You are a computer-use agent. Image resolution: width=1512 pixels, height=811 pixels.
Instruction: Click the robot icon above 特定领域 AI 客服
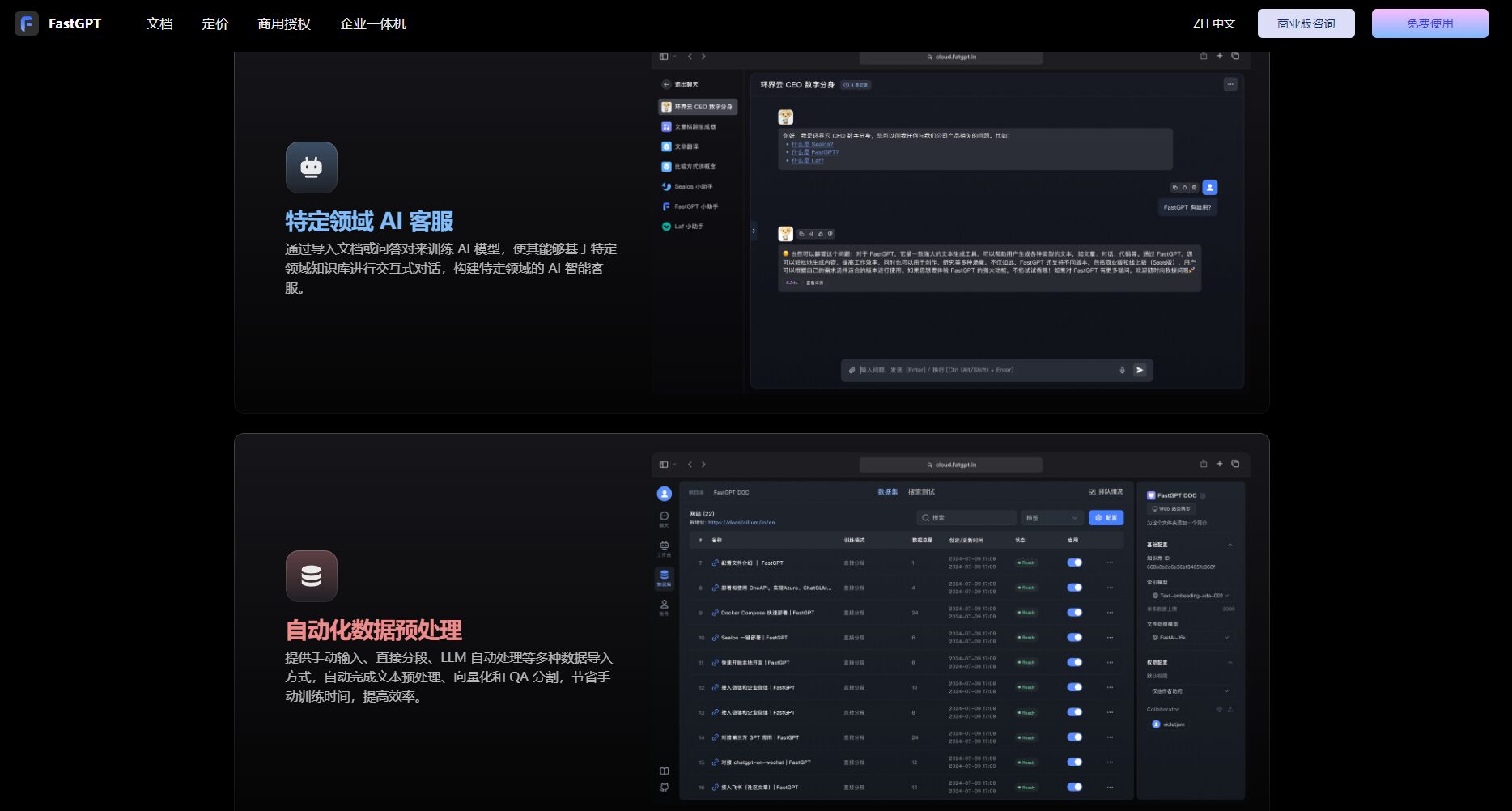[311, 168]
